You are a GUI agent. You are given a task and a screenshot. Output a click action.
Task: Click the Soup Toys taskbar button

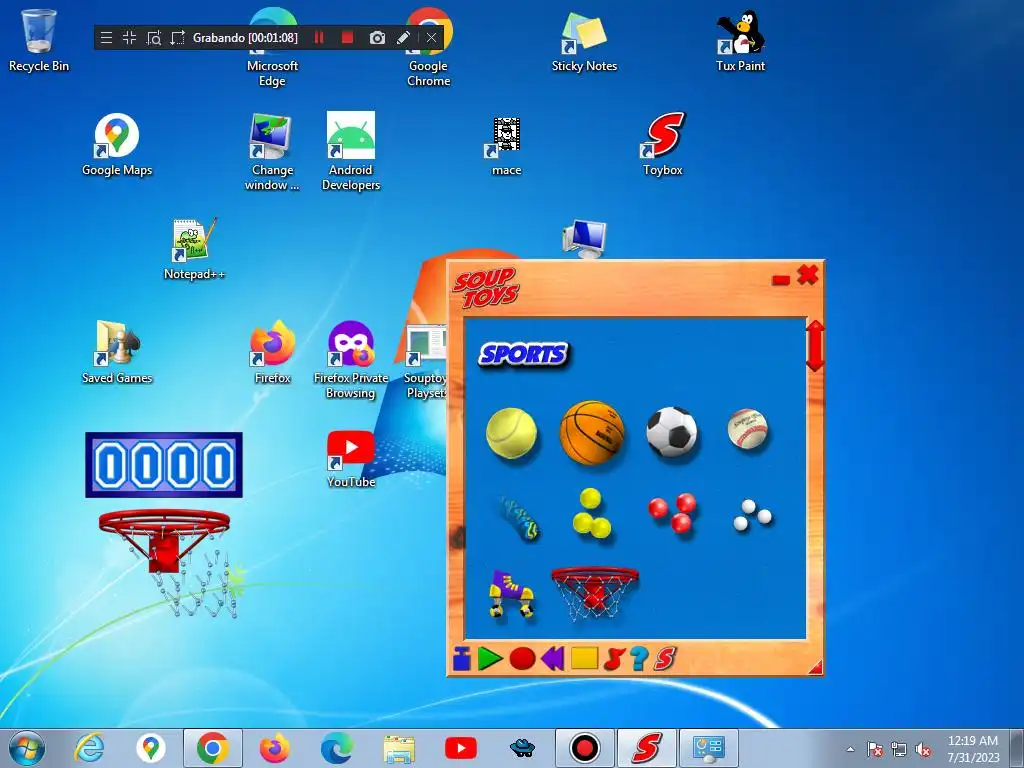(646, 748)
